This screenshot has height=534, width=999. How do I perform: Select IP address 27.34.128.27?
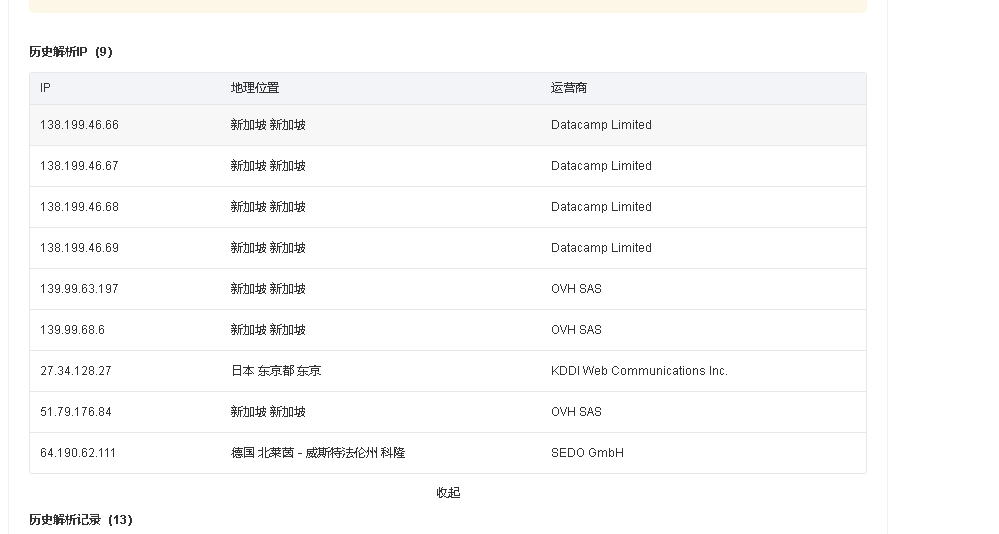(76, 371)
